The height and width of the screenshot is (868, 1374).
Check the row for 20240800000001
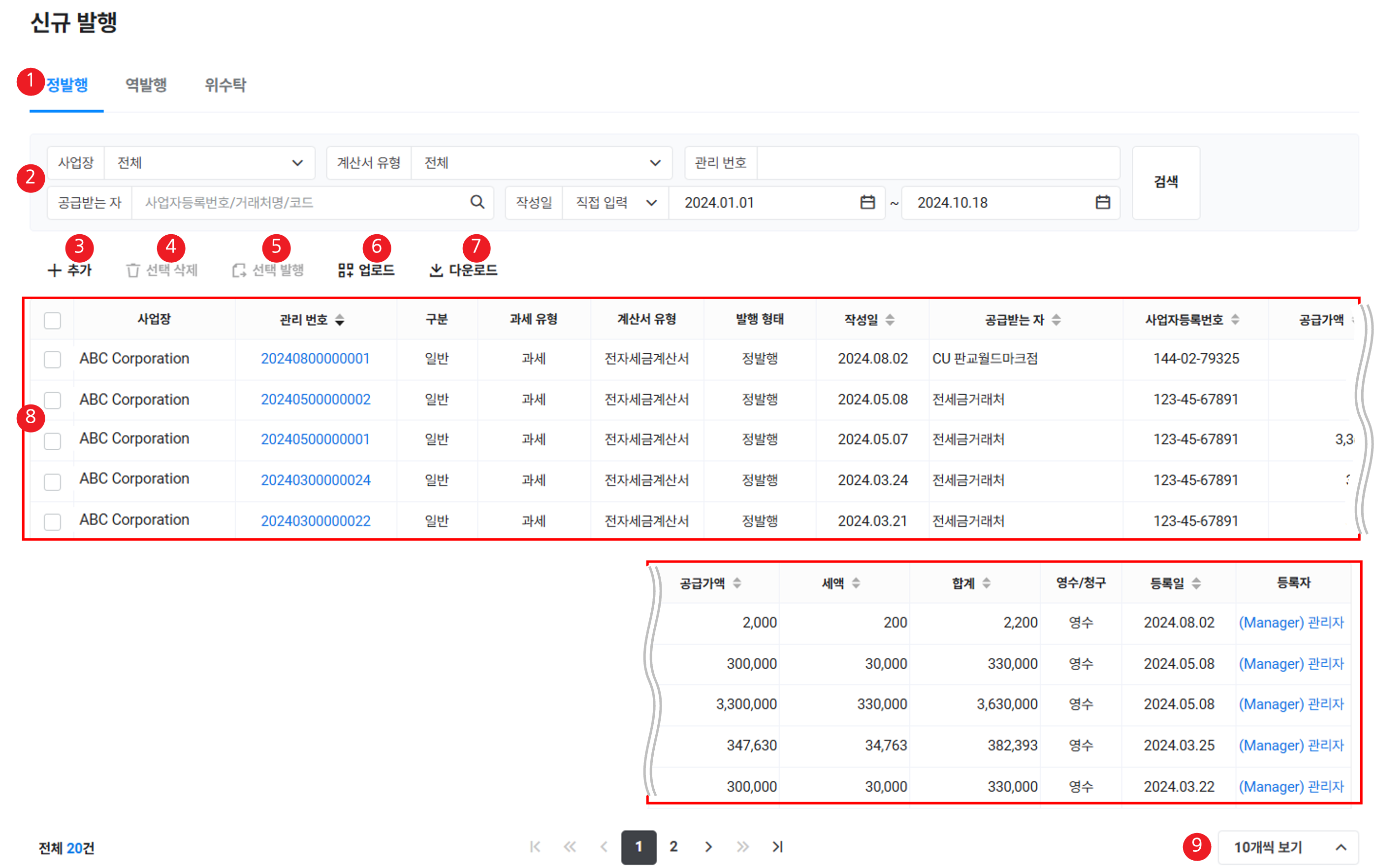pyautogui.click(x=53, y=359)
